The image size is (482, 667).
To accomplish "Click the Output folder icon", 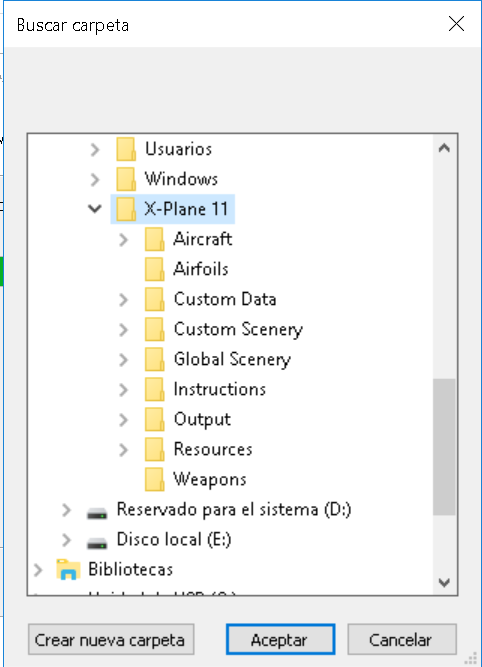I will click(x=154, y=419).
